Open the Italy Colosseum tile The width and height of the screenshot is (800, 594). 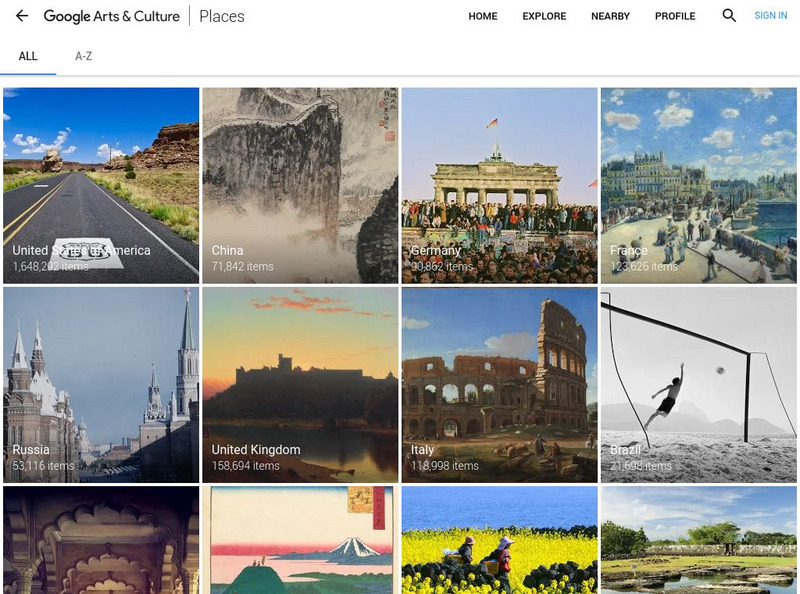point(499,385)
